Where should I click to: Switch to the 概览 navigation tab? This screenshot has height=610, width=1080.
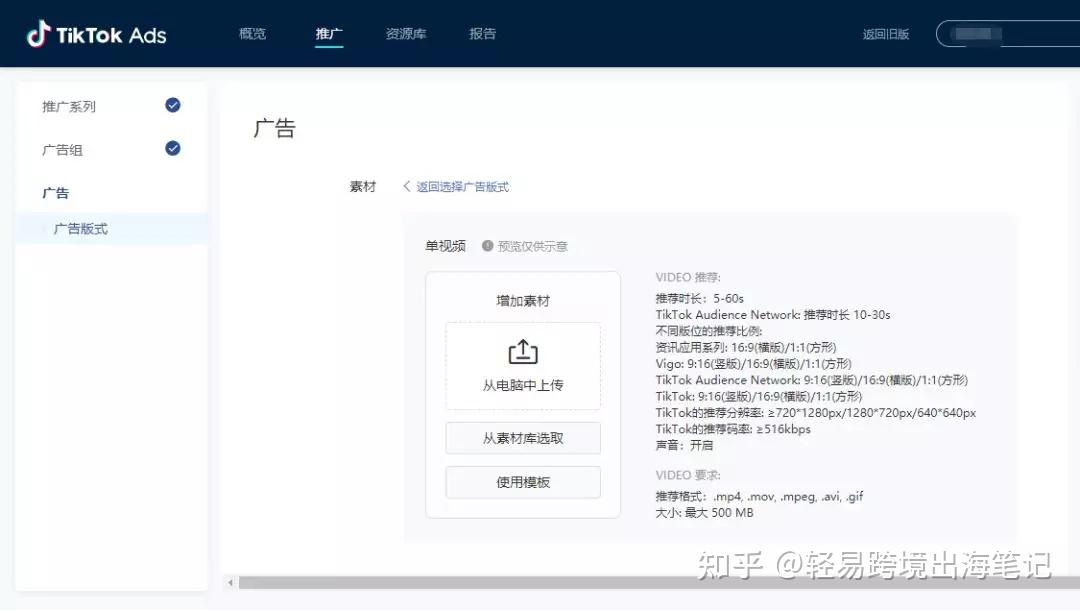pos(252,33)
